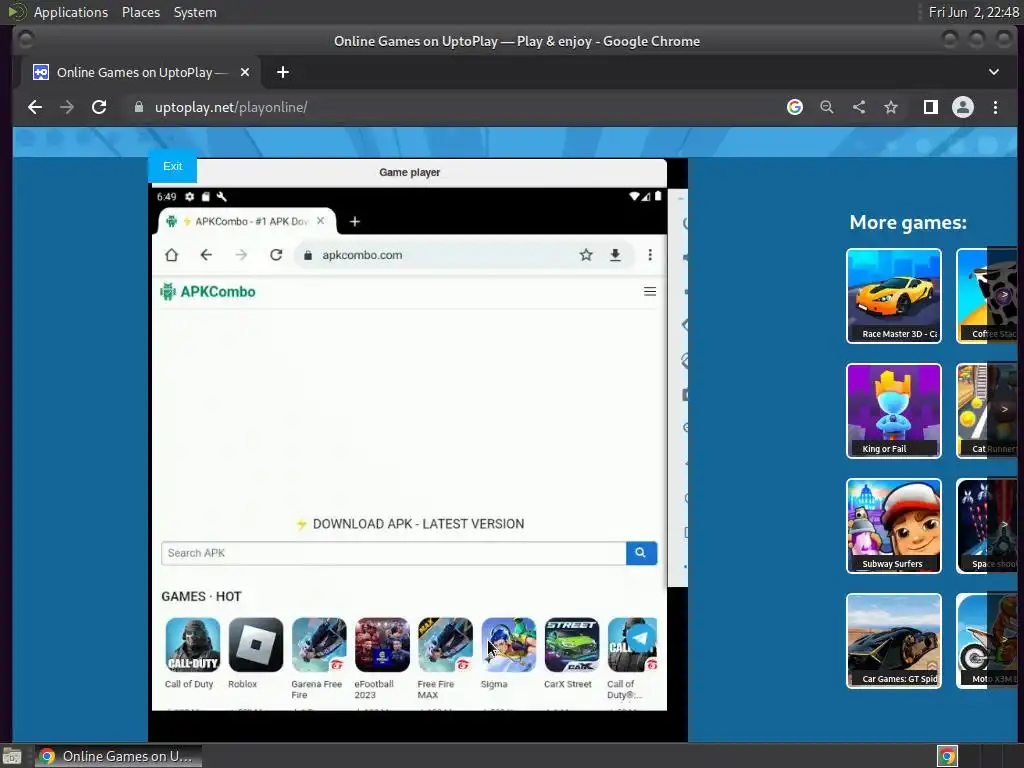Screen dimensions: 1024x768
Task: Open eFootball 2023 game icon
Action: click(382, 645)
